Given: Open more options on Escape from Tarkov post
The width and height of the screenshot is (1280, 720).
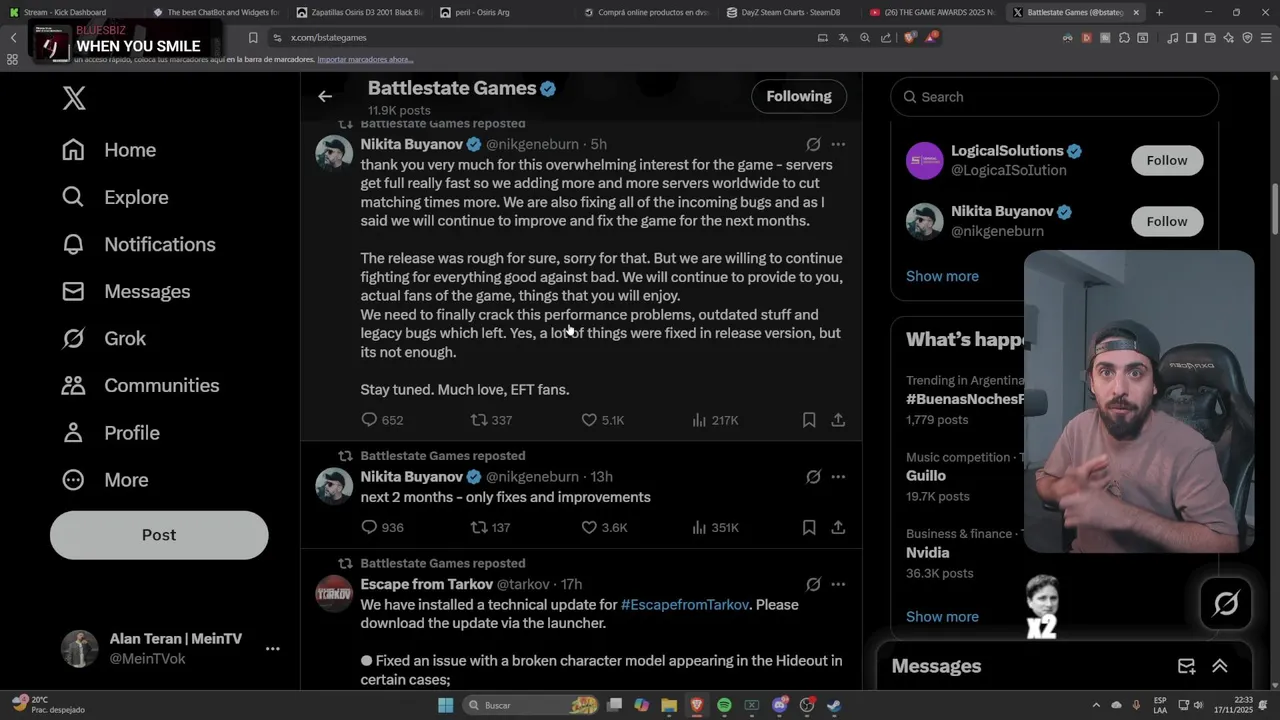Looking at the screenshot, I should click(x=838, y=584).
